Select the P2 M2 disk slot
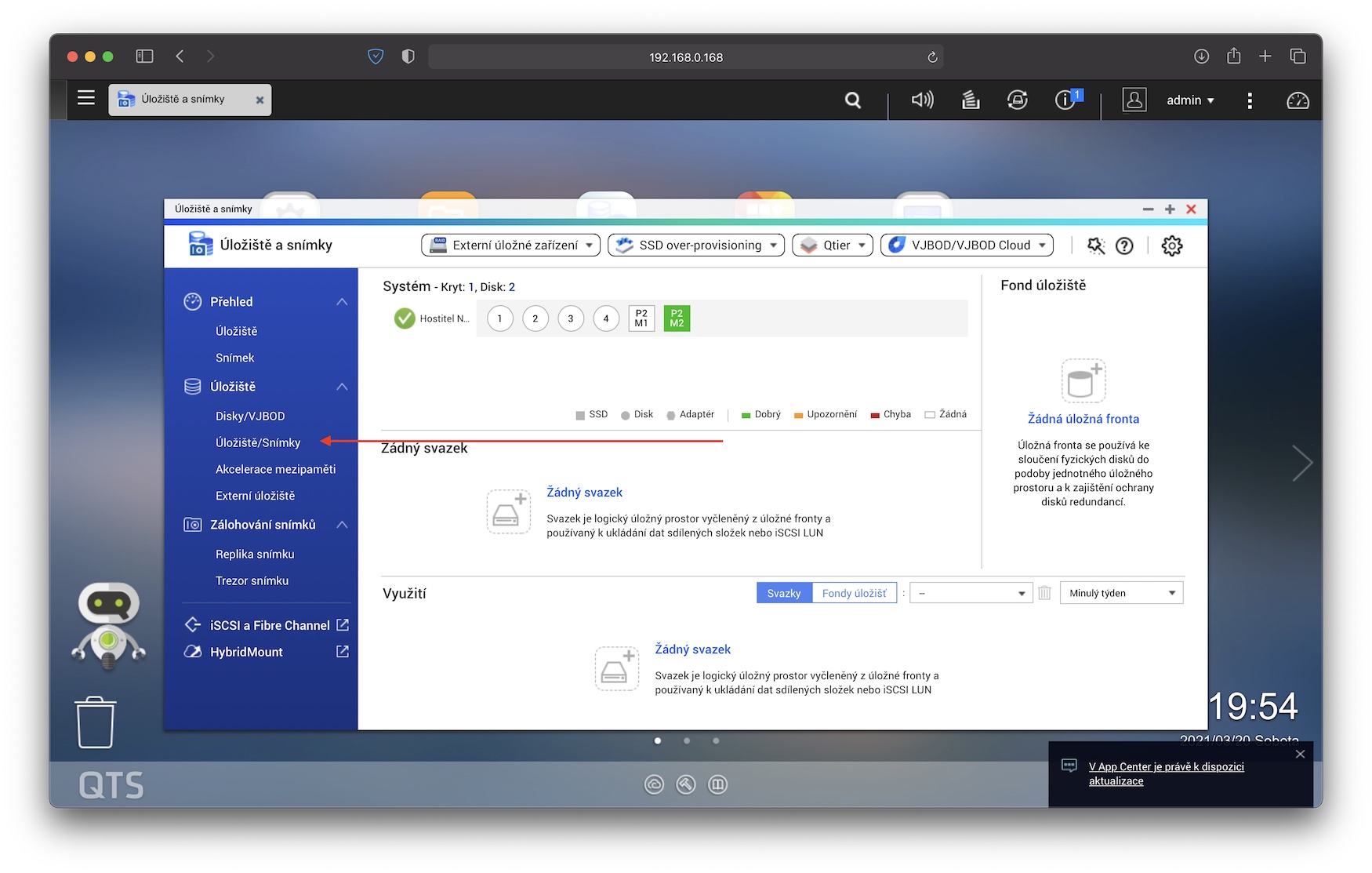Image resolution: width=1372 pixels, height=873 pixels. click(677, 318)
